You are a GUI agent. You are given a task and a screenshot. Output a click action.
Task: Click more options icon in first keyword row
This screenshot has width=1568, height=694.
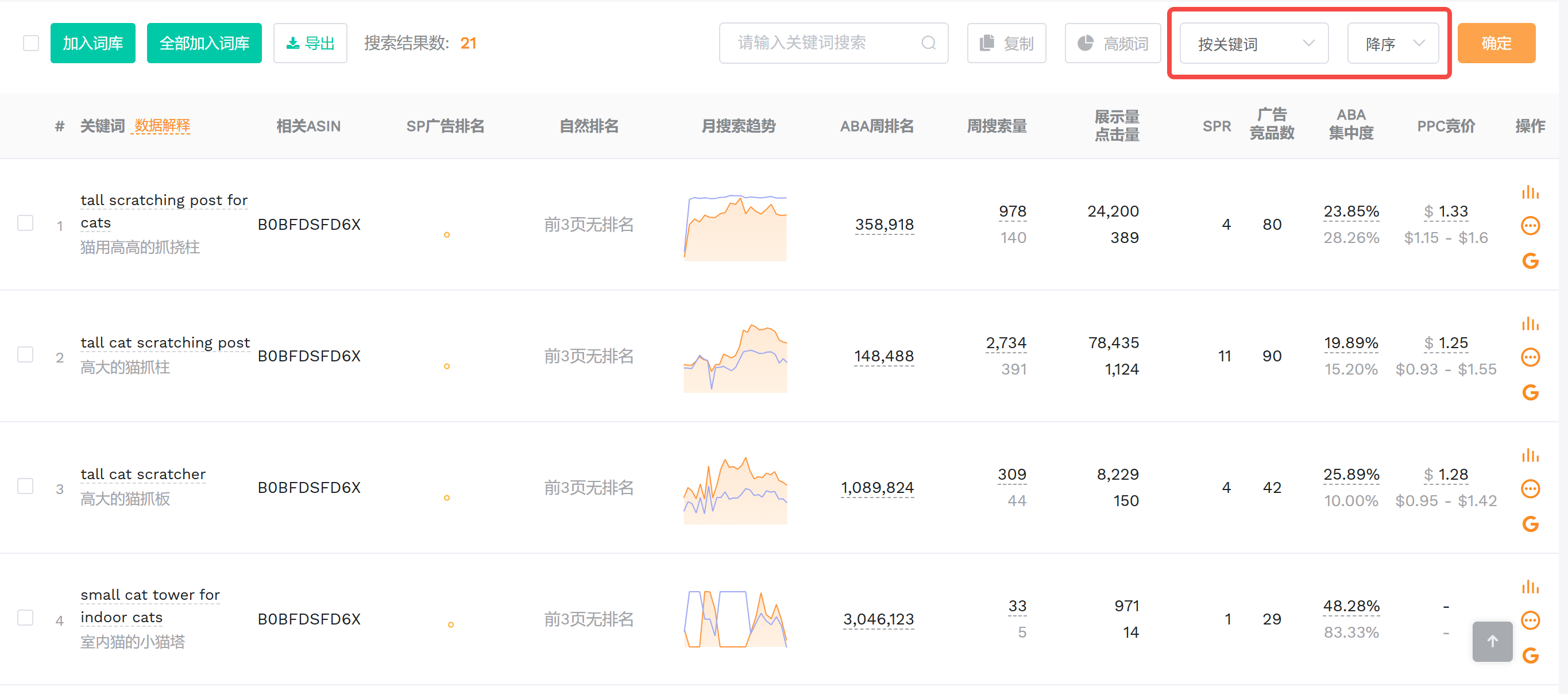[x=1530, y=226]
